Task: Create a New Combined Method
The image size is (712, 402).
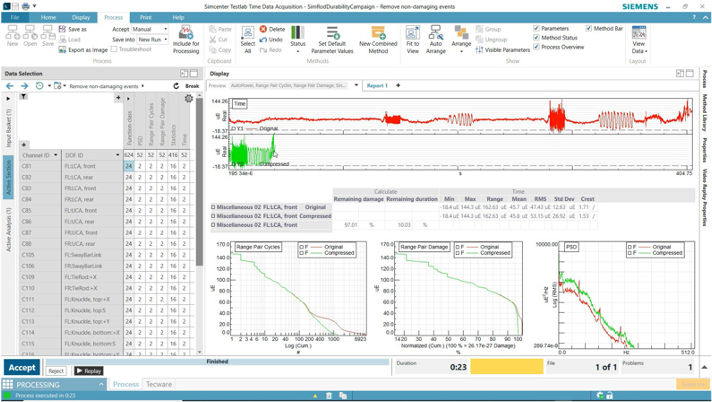Action: [378, 33]
